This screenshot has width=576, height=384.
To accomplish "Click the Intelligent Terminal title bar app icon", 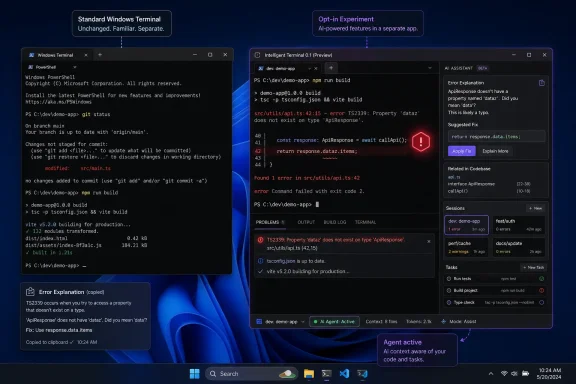I will (257, 55).
